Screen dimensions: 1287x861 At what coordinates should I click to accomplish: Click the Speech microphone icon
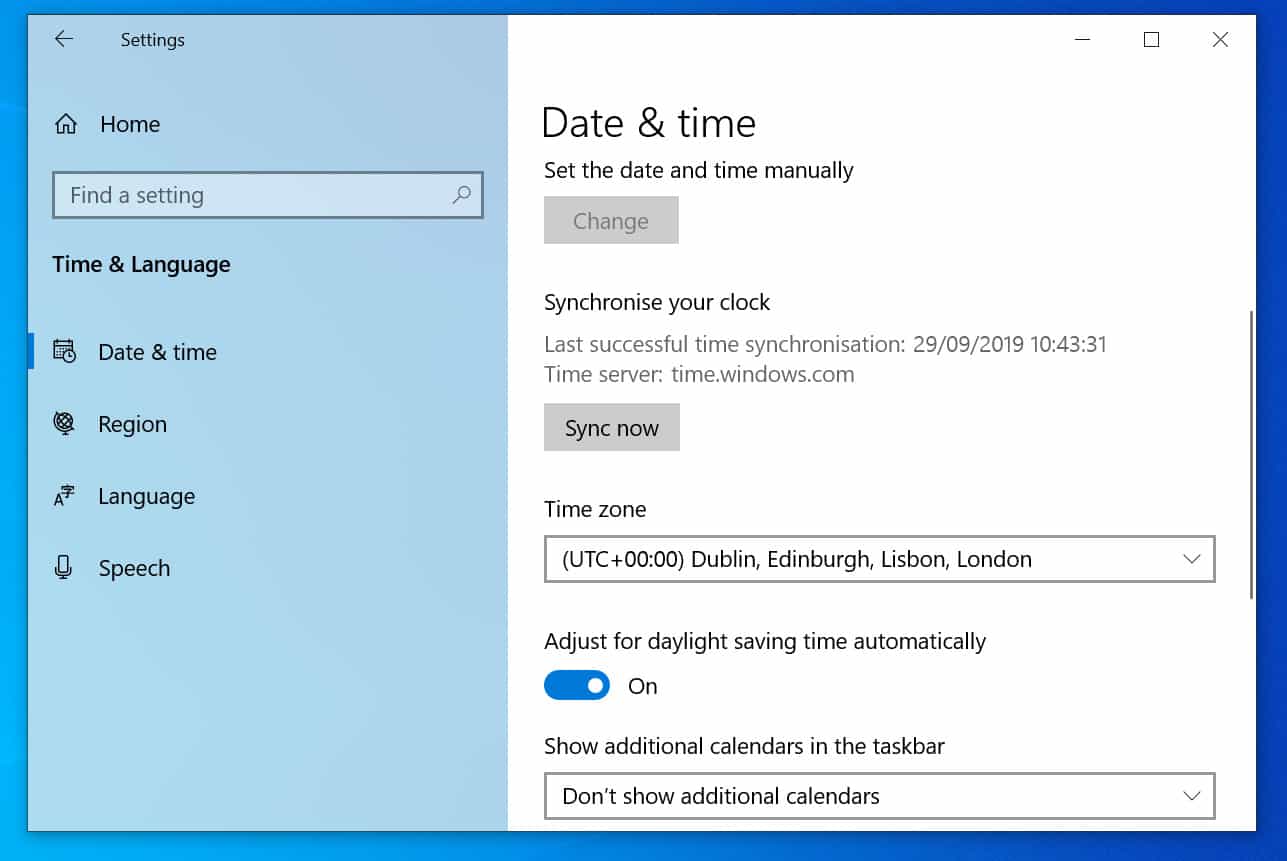click(x=62, y=567)
